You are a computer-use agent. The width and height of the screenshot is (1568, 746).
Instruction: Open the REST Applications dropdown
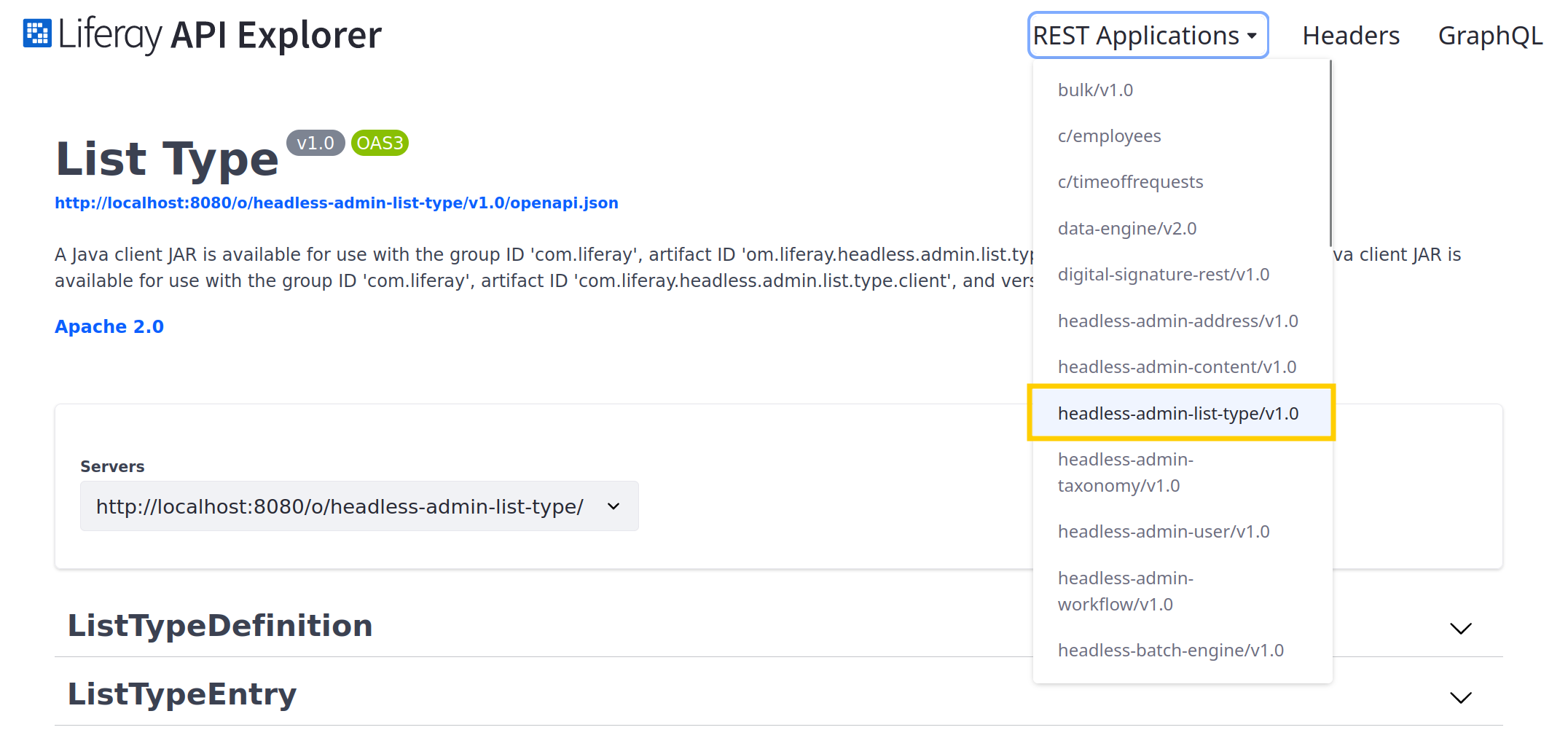tap(1148, 35)
